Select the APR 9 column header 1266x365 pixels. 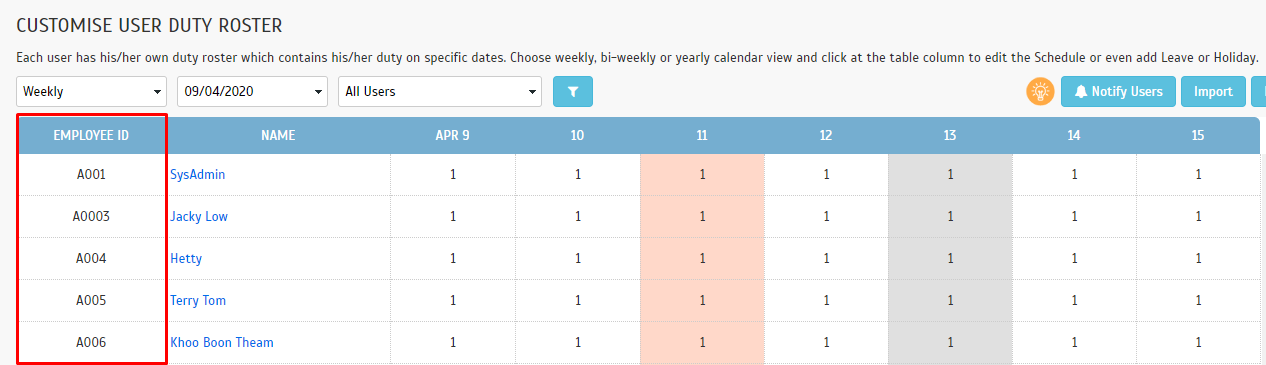click(x=453, y=135)
